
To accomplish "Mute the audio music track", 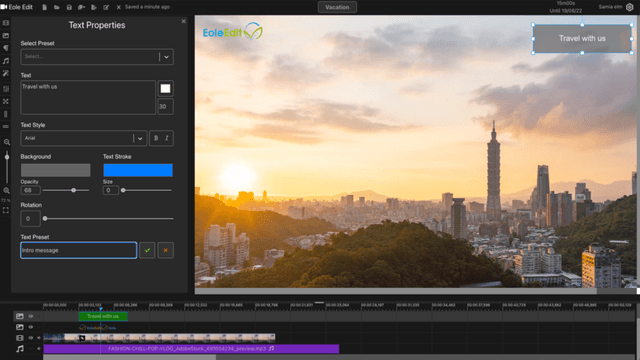I will tap(39, 349).
